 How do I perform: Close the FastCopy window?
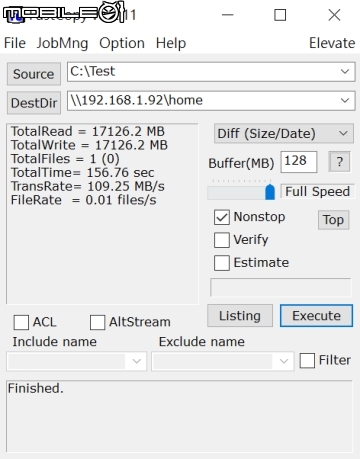(x=334, y=15)
